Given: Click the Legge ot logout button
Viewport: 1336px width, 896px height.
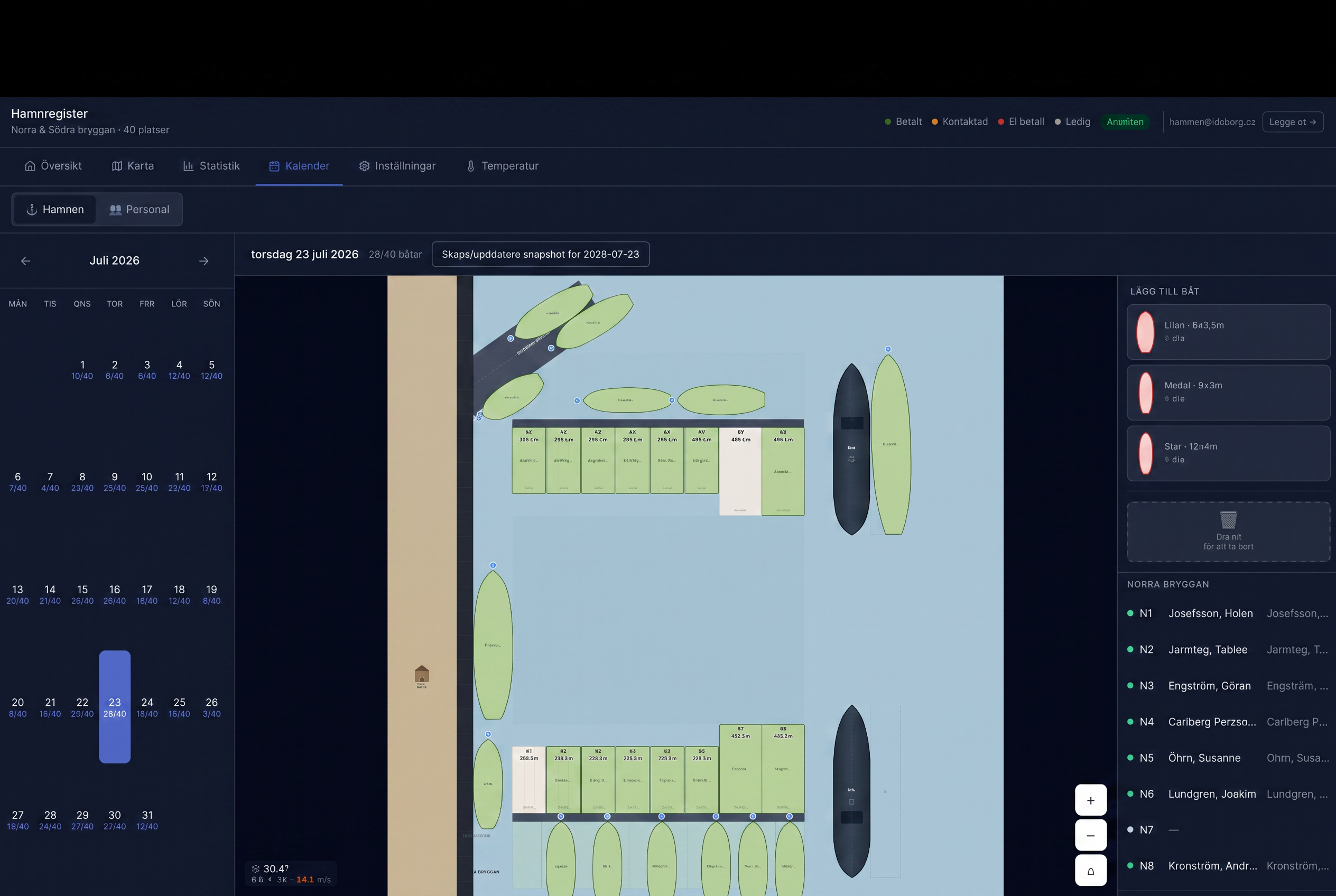Looking at the screenshot, I should [x=1293, y=122].
